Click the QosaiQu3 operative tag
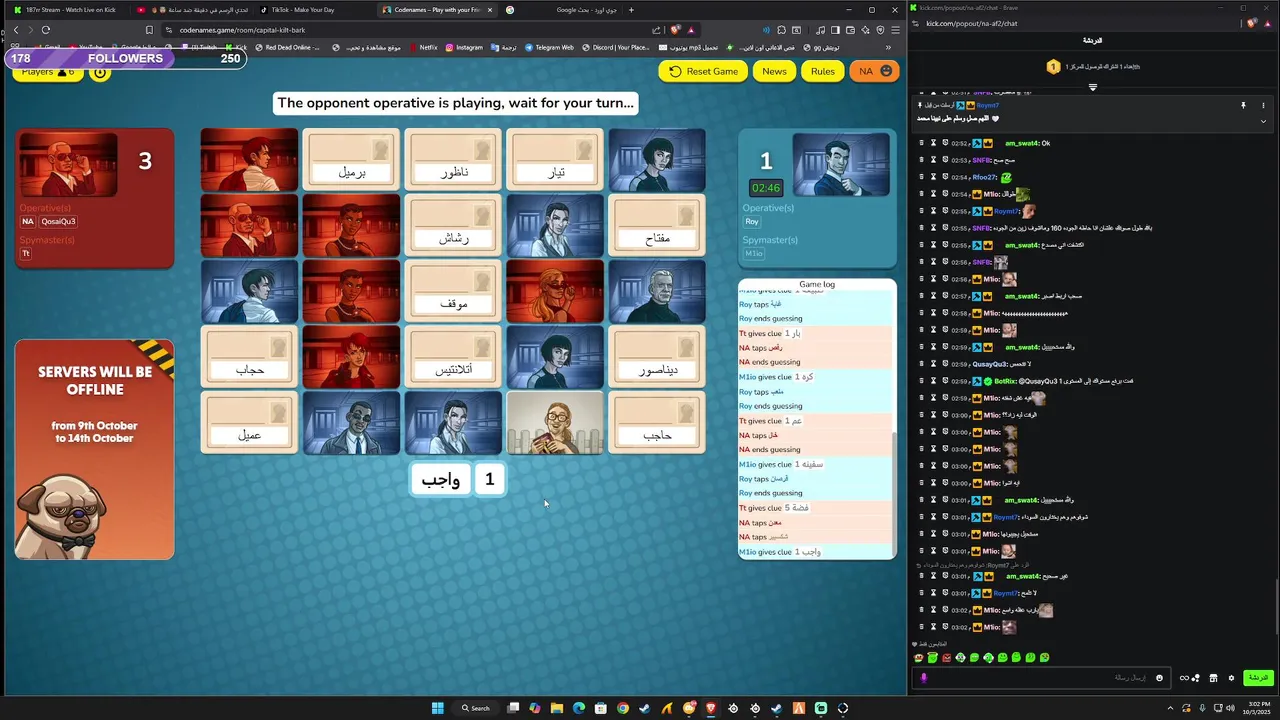 click(x=58, y=222)
